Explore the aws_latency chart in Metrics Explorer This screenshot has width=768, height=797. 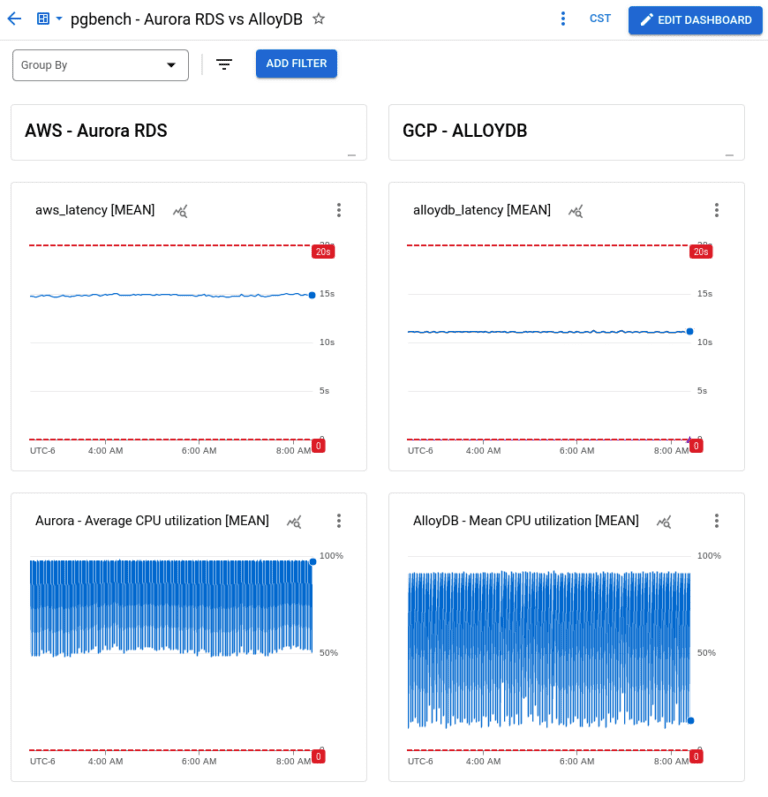coord(180,211)
